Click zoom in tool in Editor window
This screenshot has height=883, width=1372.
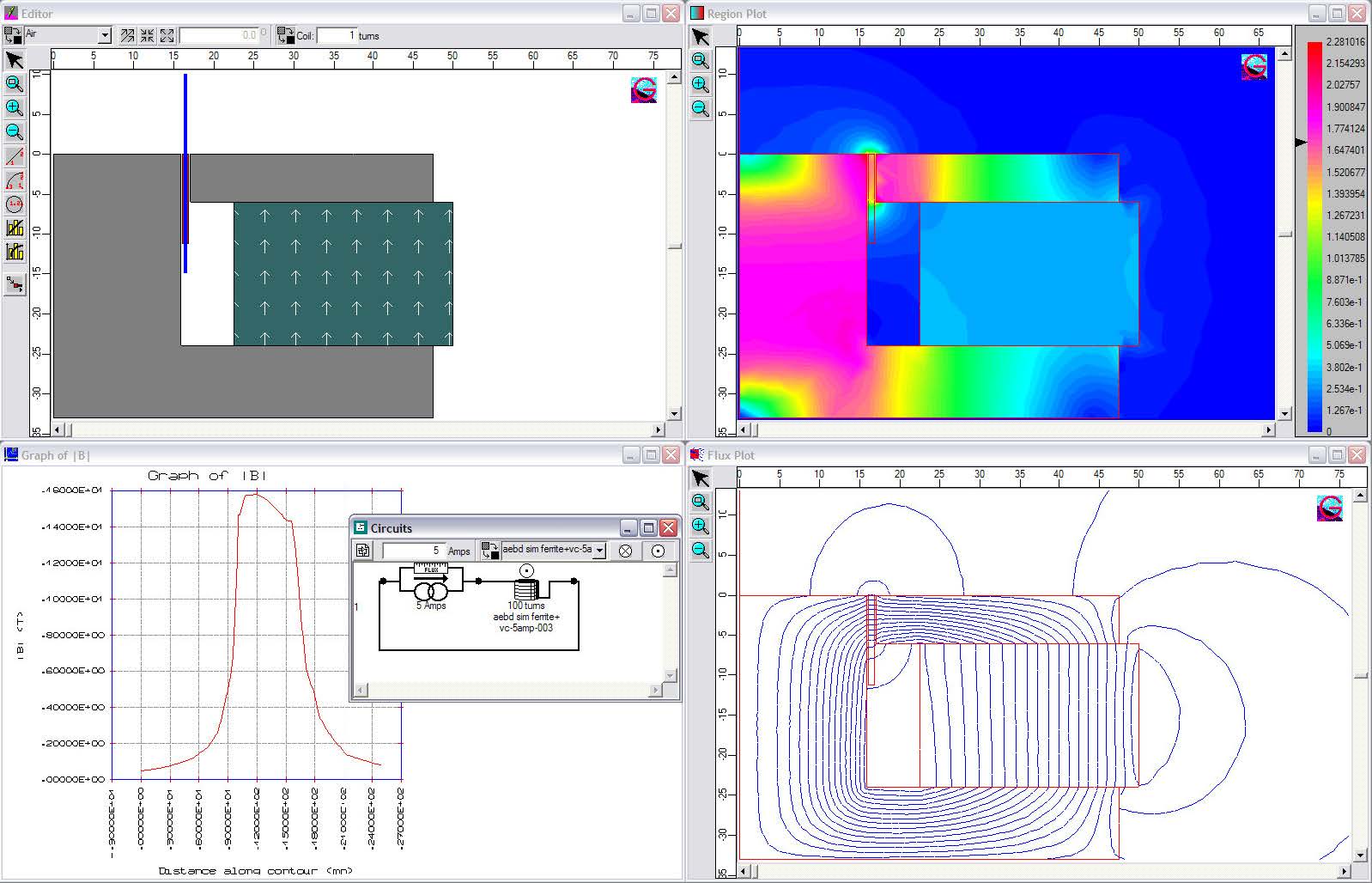click(x=15, y=108)
